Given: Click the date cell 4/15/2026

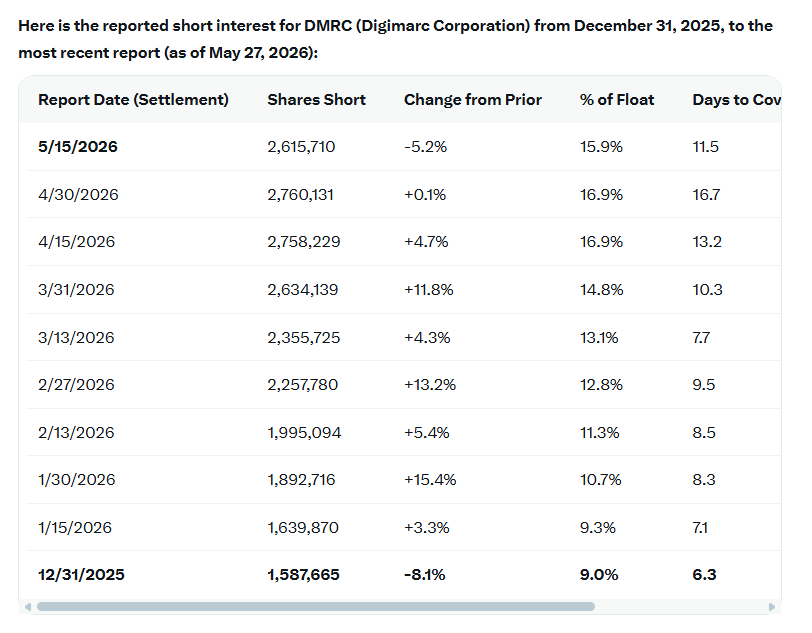Looking at the screenshot, I should [x=77, y=241].
